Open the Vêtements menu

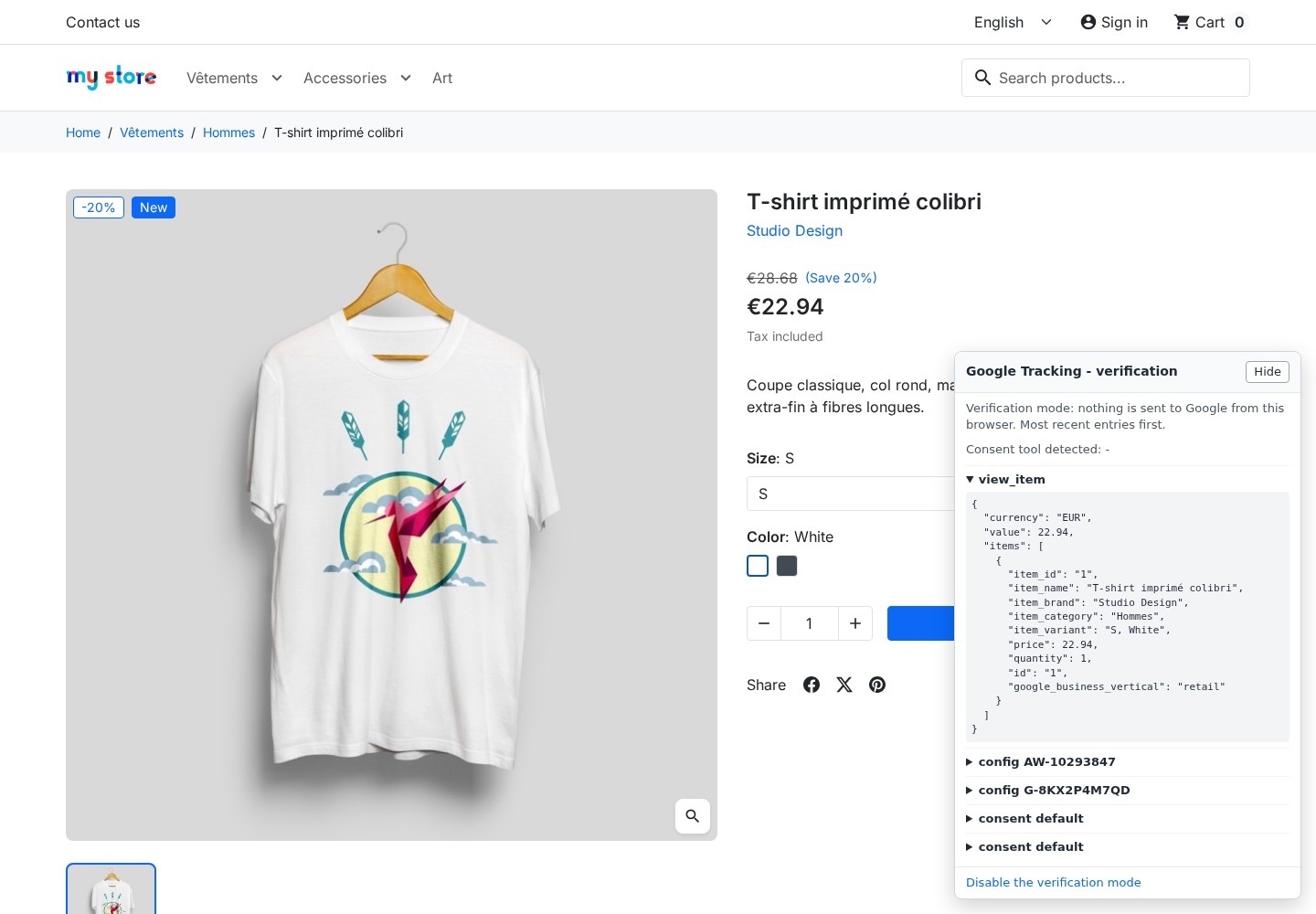tap(234, 78)
